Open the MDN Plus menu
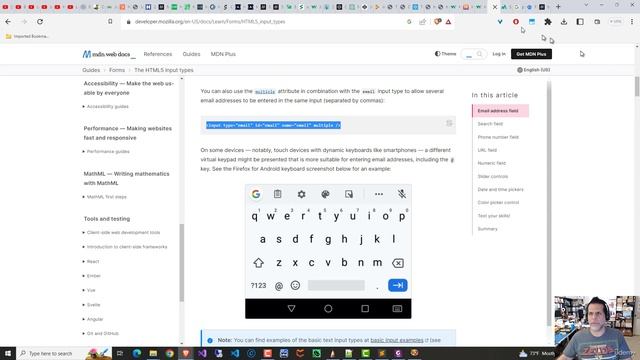 (x=223, y=54)
